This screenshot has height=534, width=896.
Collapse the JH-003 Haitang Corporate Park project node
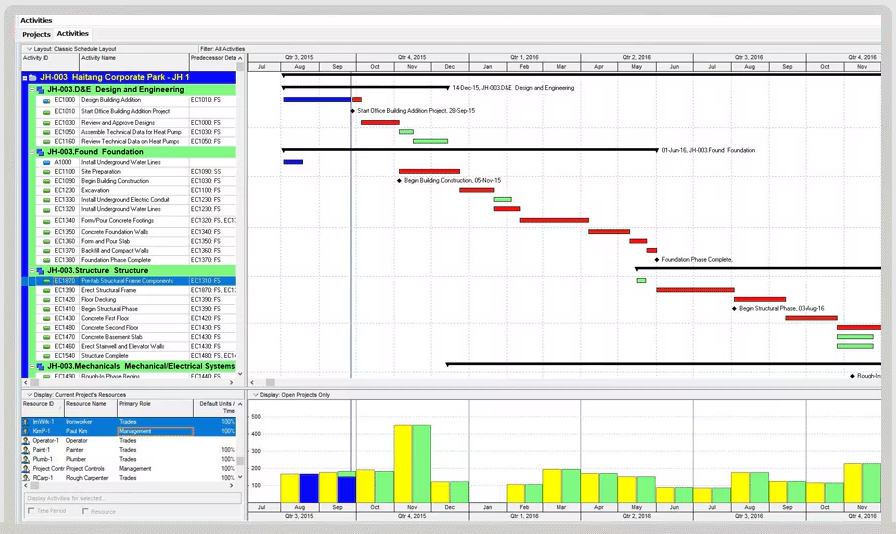pos(25,78)
